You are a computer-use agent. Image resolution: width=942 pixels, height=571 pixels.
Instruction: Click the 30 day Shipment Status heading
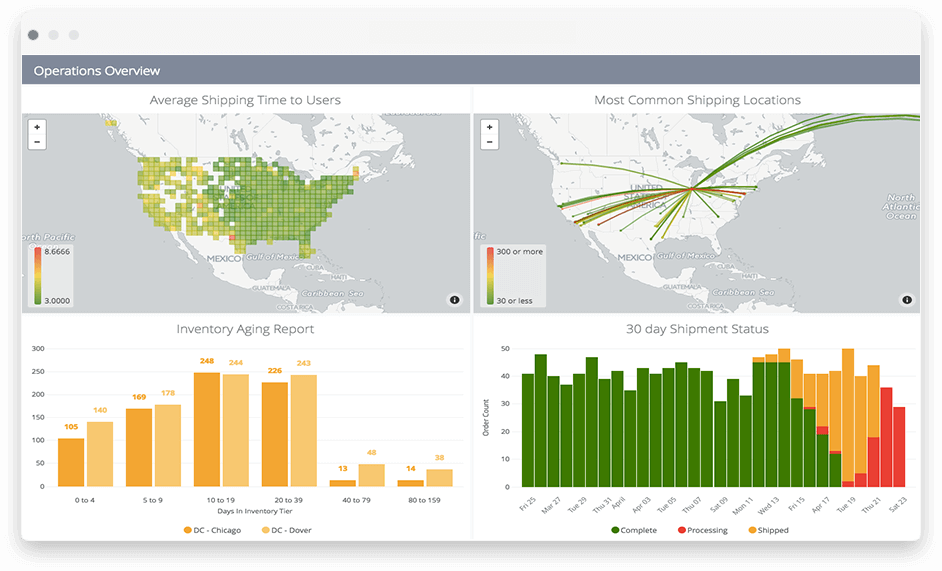pos(697,329)
